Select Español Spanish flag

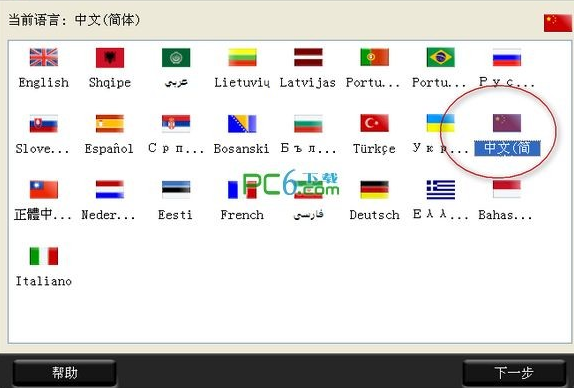point(110,123)
